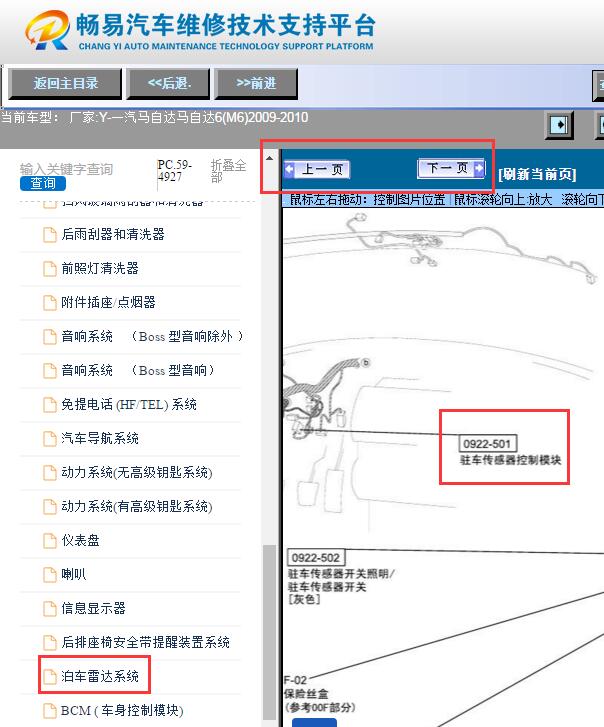Screen dimensions: 604x727
Task: Click 驻车传感器控制模块 text in diagram
Action: (x=510, y=460)
